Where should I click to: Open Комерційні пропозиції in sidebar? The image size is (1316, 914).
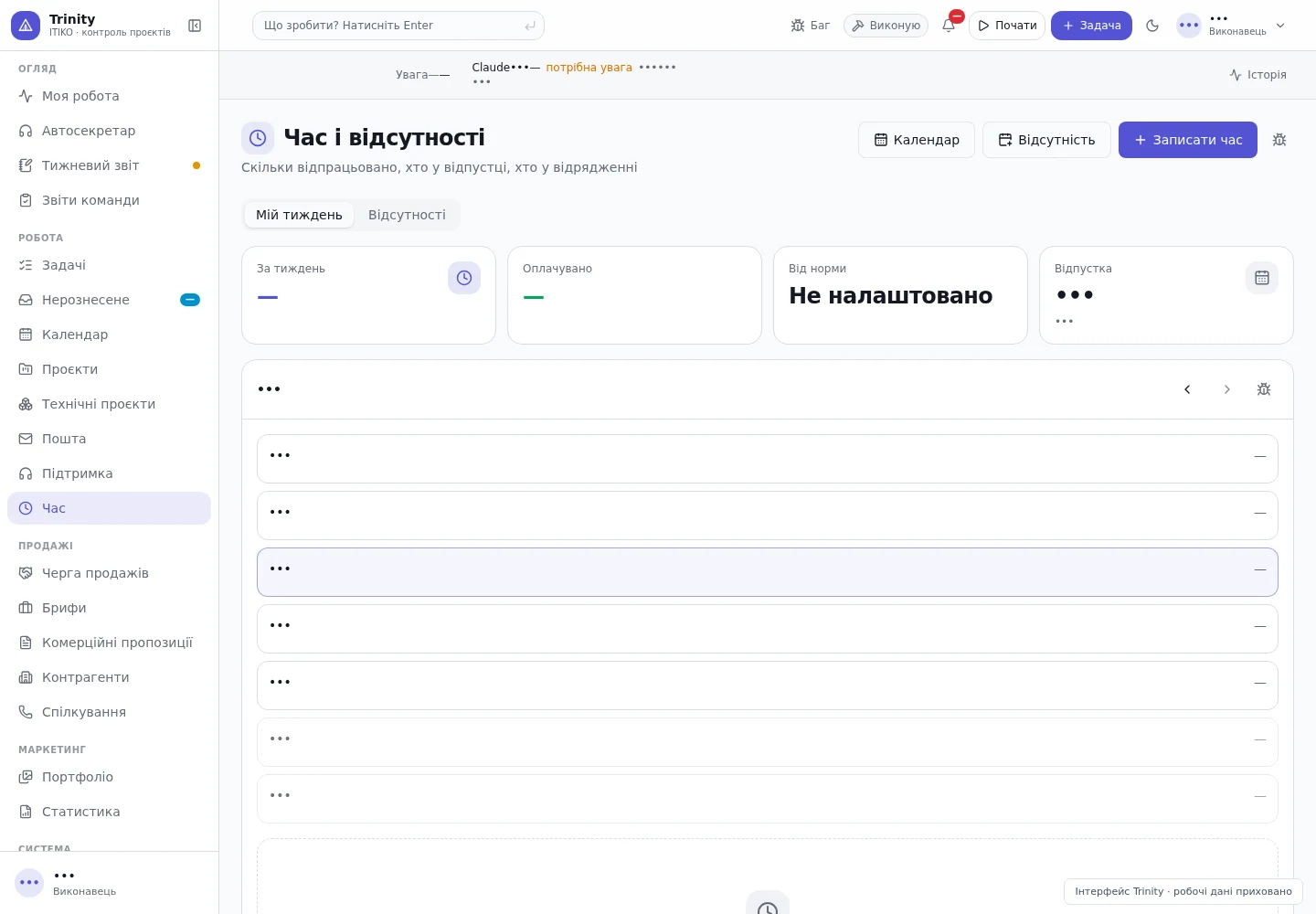tap(109, 643)
